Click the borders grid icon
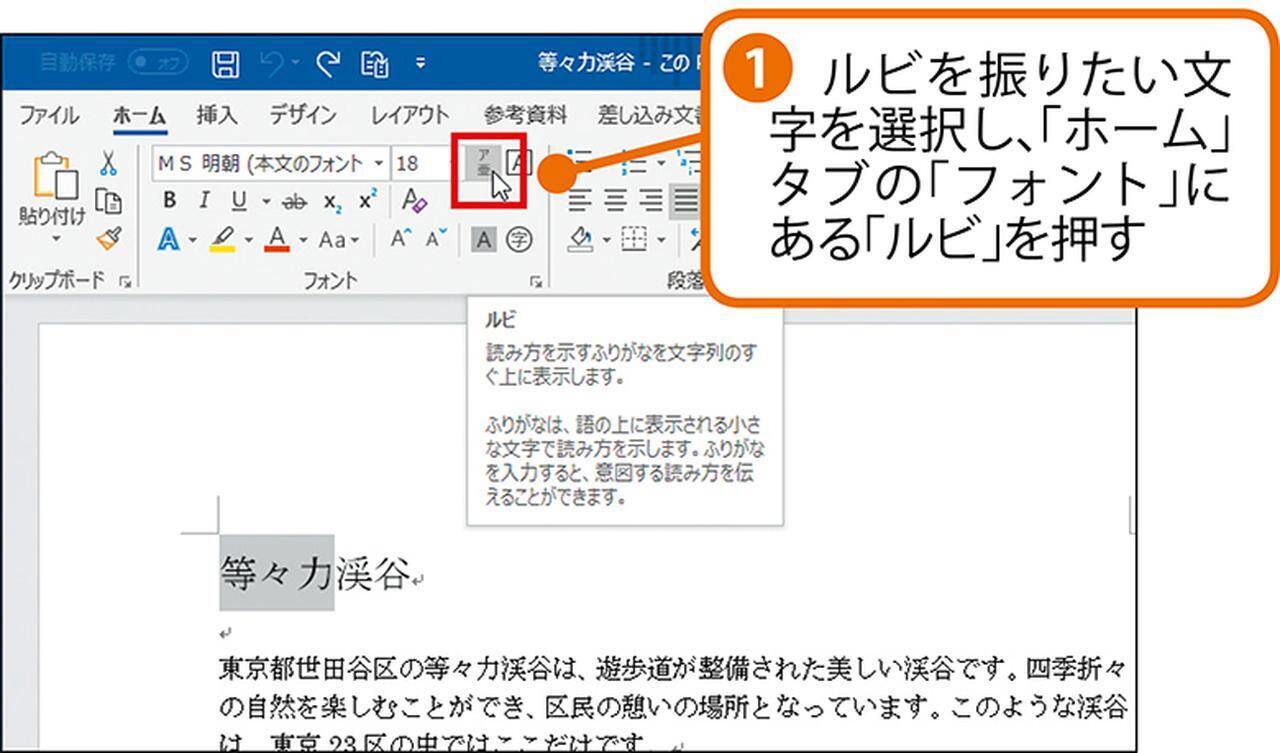Screen dimensions: 1280x753 (x=632, y=240)
